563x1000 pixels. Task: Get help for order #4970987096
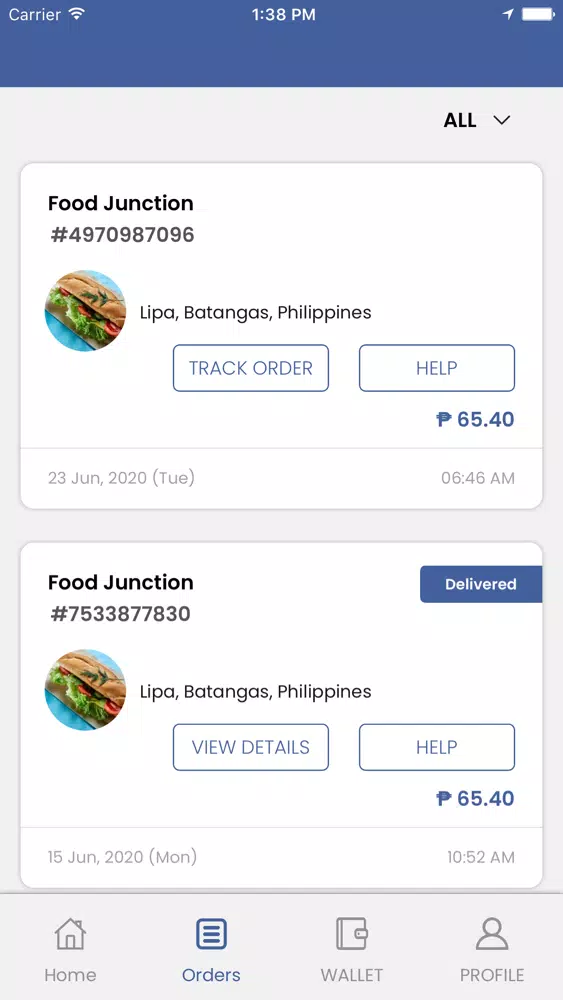[437, 368]
